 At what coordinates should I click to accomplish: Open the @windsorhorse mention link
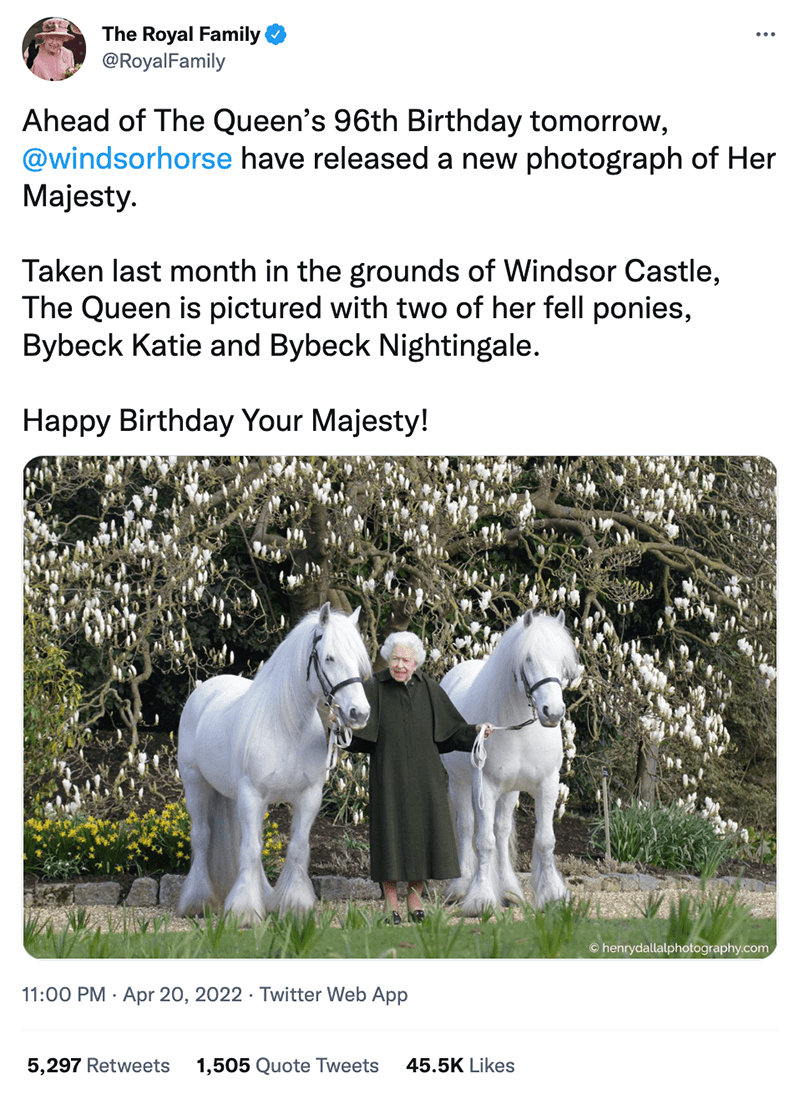pos(127,158)
